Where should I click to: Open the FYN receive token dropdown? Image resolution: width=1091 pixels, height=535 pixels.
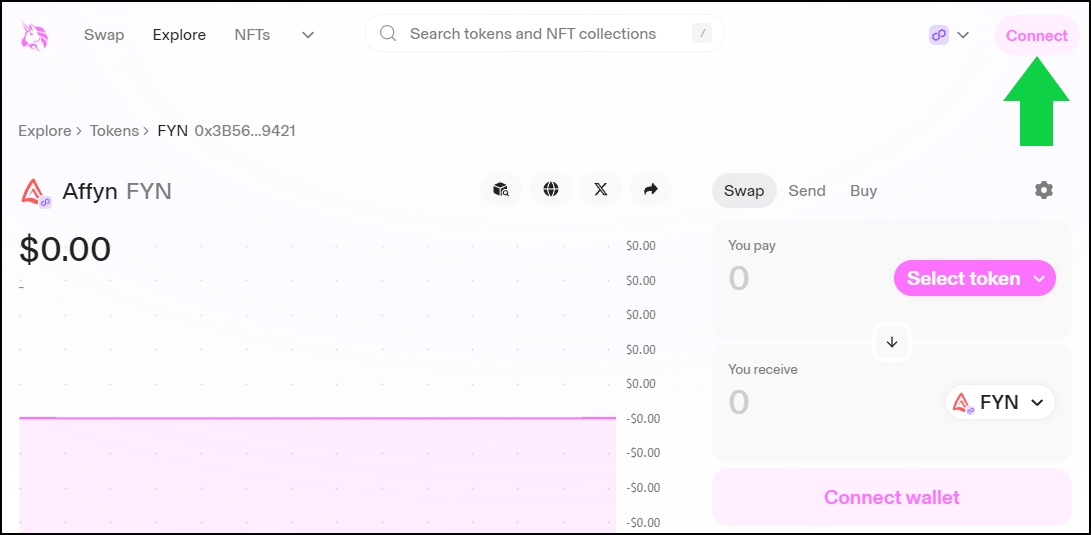(x=1000, y=402)
